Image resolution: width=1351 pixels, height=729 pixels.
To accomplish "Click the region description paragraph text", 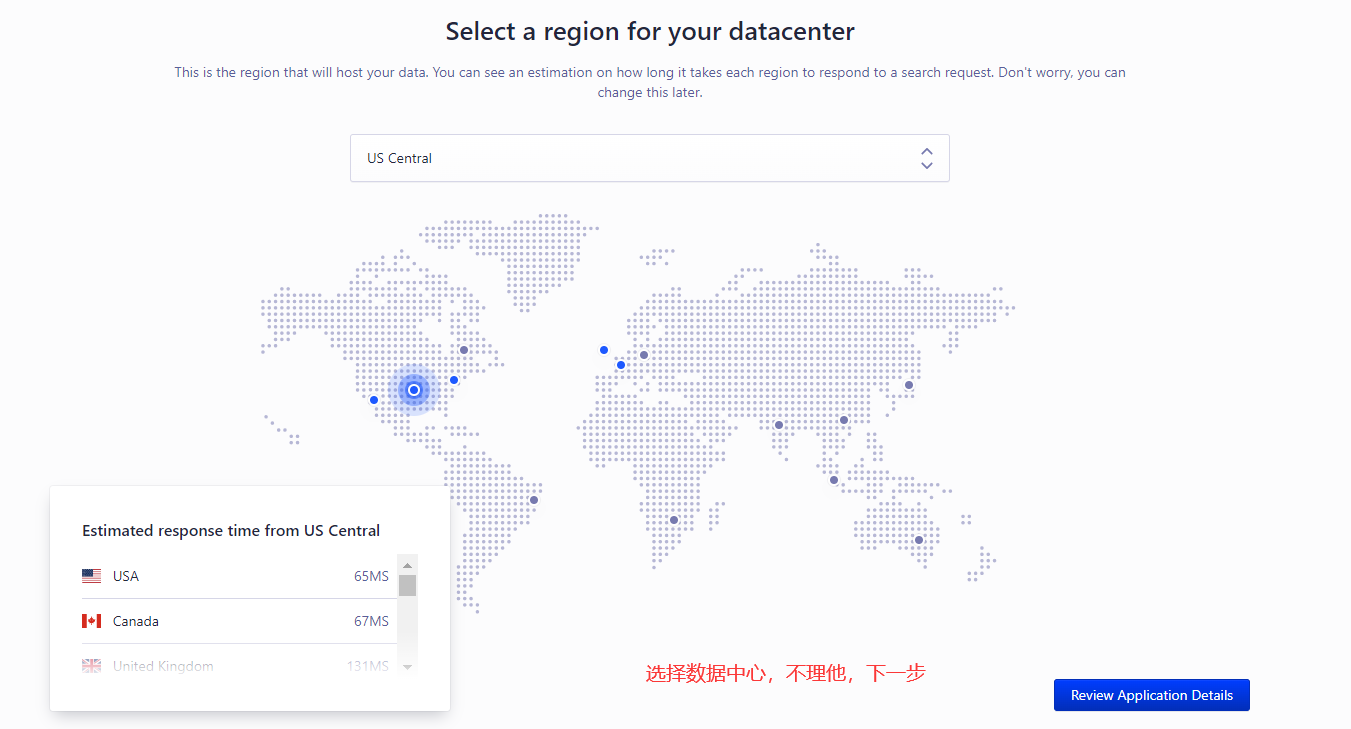I will [x=650, y=82].
